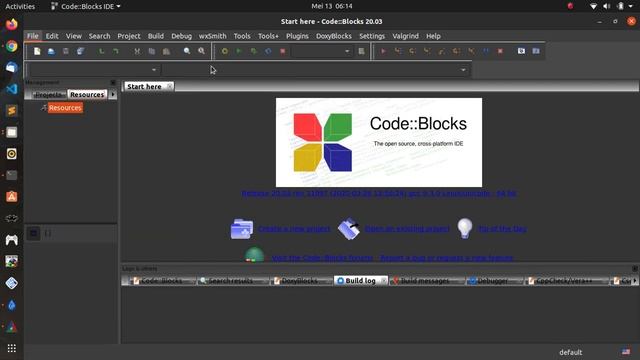
Task: Click the Open file toolbar icon
Action: point(51,51)
